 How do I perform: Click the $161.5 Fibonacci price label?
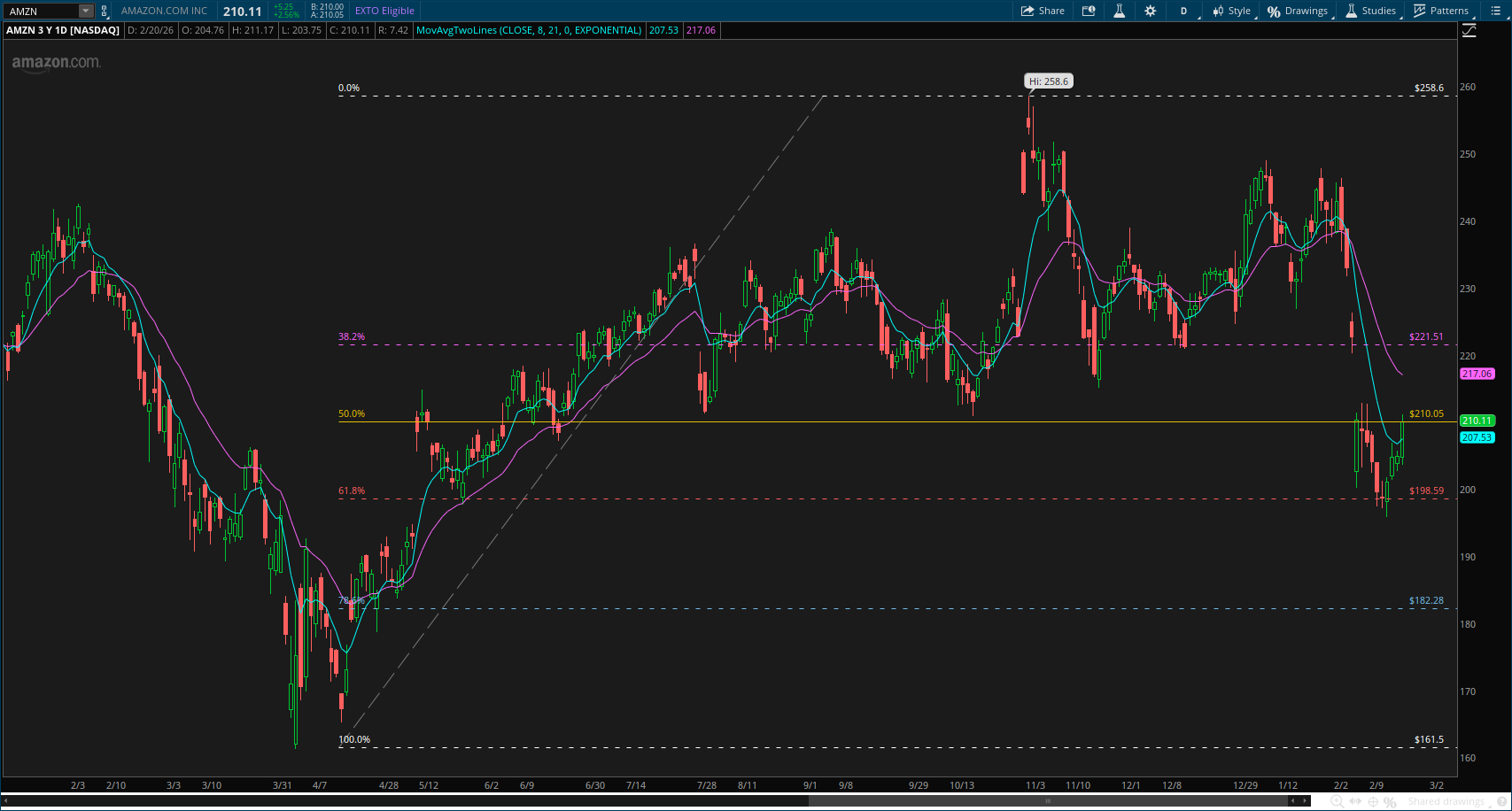coord(1429,739)
